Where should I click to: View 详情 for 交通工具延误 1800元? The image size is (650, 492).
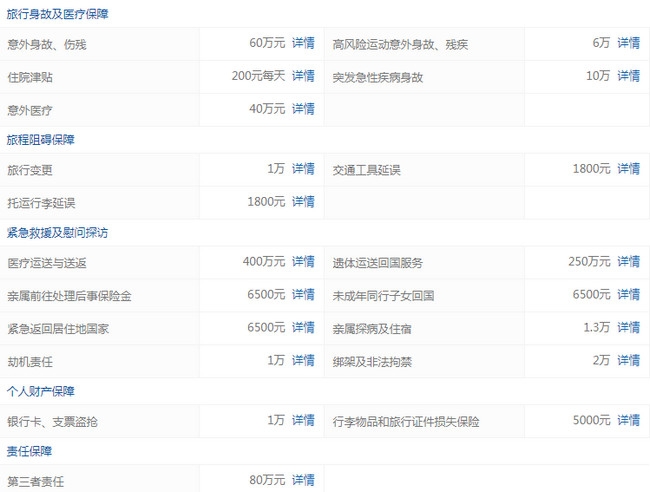628,169
